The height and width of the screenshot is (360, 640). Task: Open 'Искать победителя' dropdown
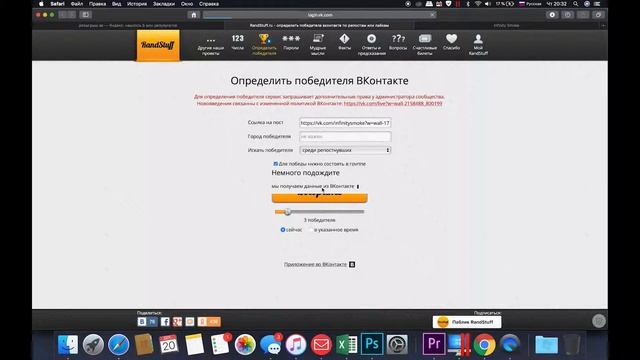(345, 150)
